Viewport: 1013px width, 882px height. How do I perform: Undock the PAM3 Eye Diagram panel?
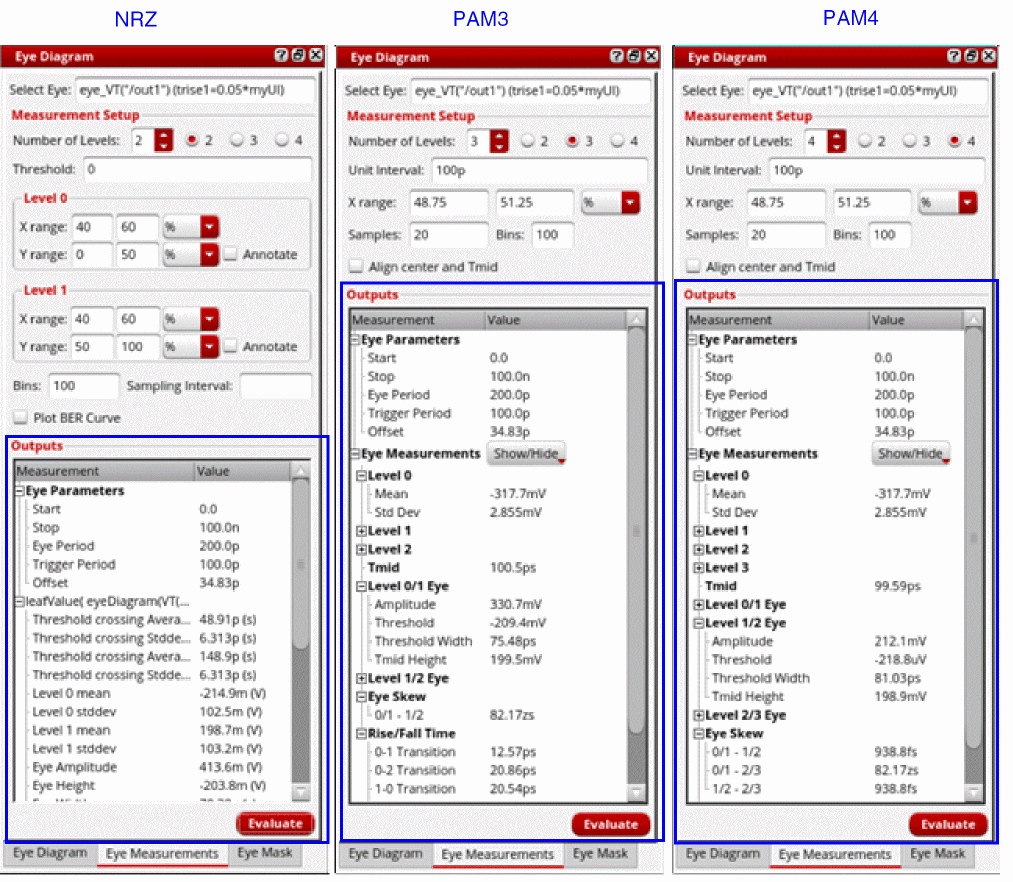[634, 56]
